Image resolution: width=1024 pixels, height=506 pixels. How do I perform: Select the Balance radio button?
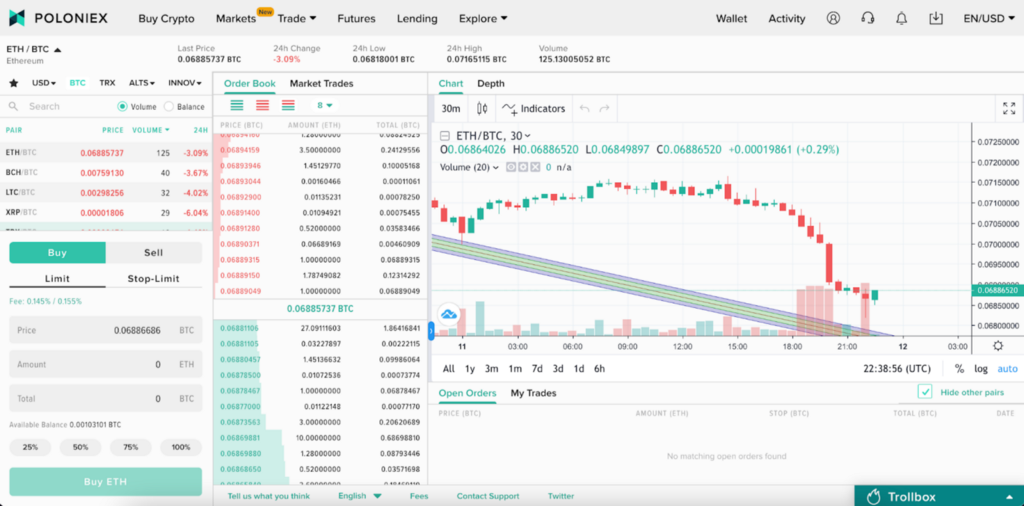168,106
